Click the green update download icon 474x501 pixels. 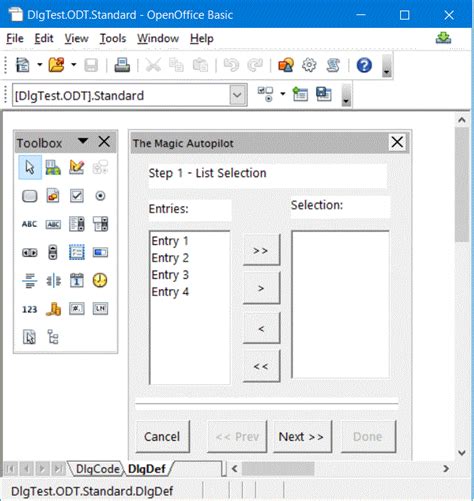[x=444, y=38]
